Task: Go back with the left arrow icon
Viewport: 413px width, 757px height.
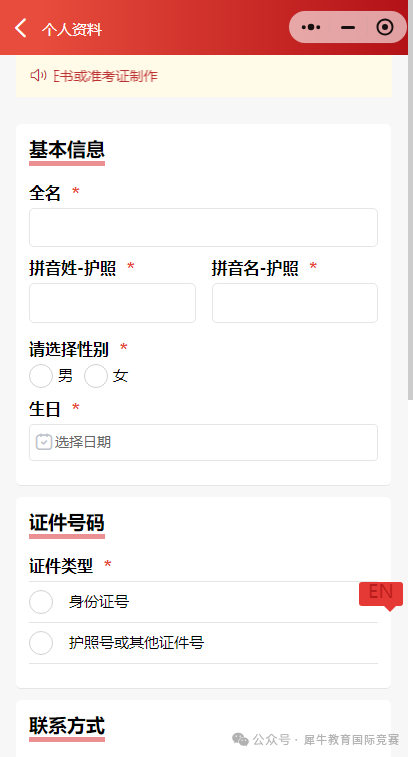Action: 21,28
